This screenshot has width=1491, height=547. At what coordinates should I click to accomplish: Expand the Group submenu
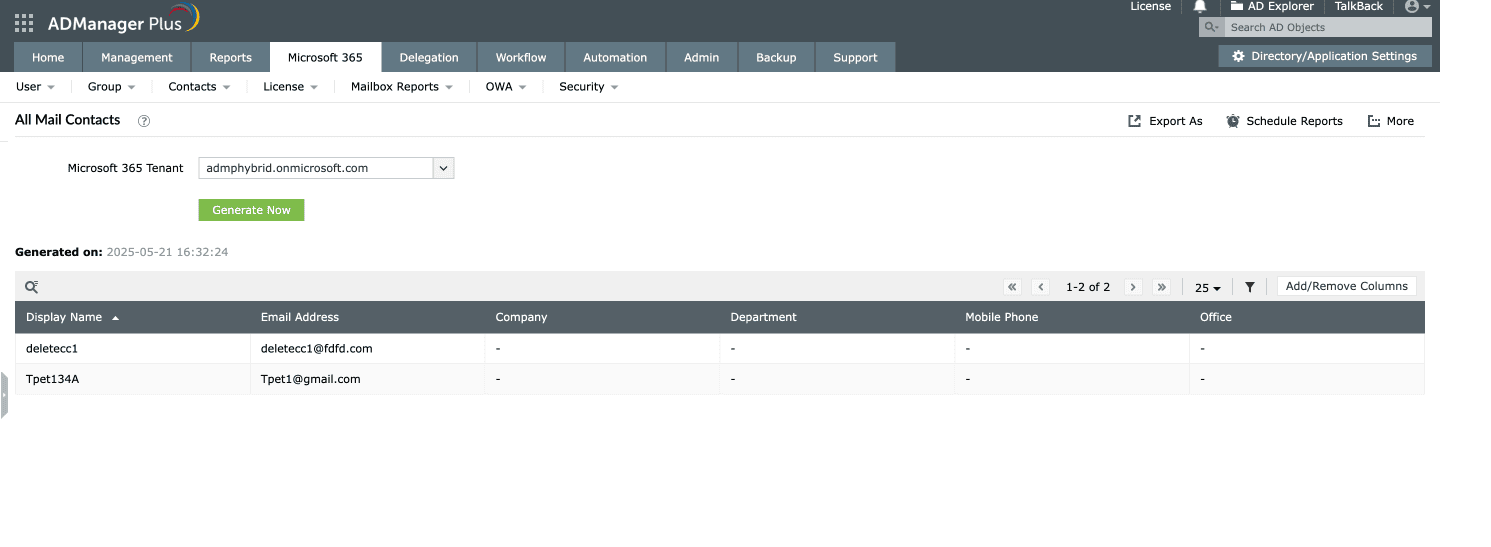tap(111, 87)
